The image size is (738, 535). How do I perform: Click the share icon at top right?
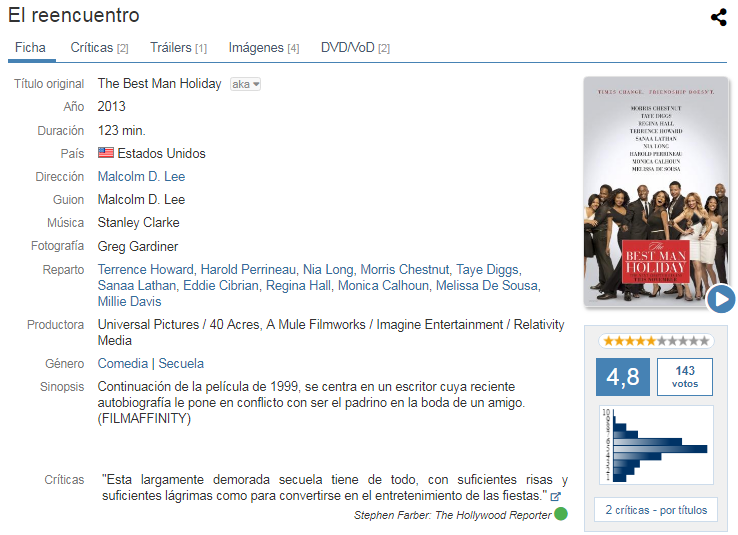coord(719,17)
